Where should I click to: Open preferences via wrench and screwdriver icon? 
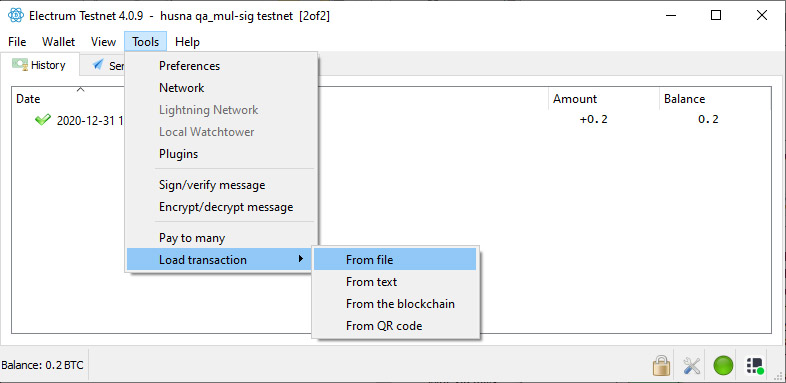[692, 365]
